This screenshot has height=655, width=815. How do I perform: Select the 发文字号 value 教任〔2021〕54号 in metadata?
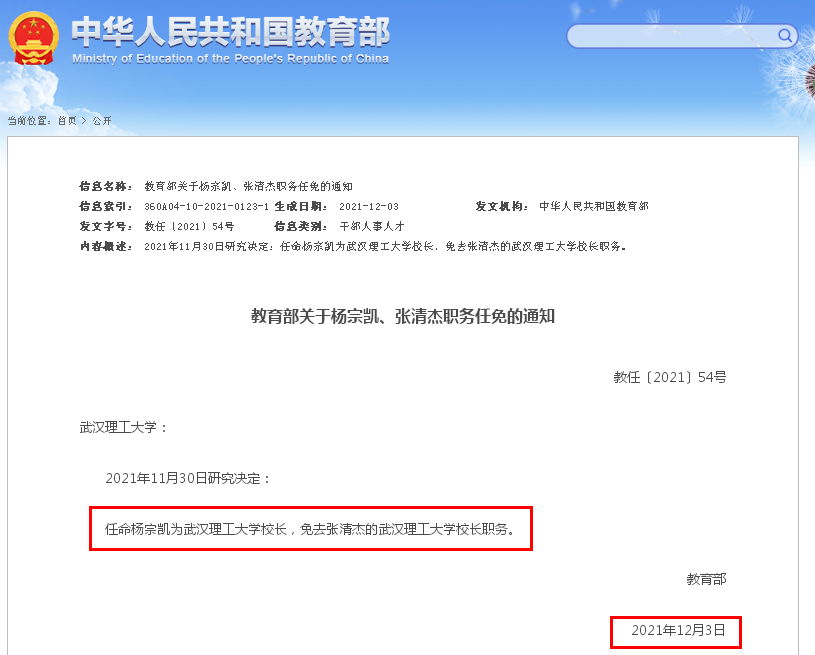click(x=189, y=226)
